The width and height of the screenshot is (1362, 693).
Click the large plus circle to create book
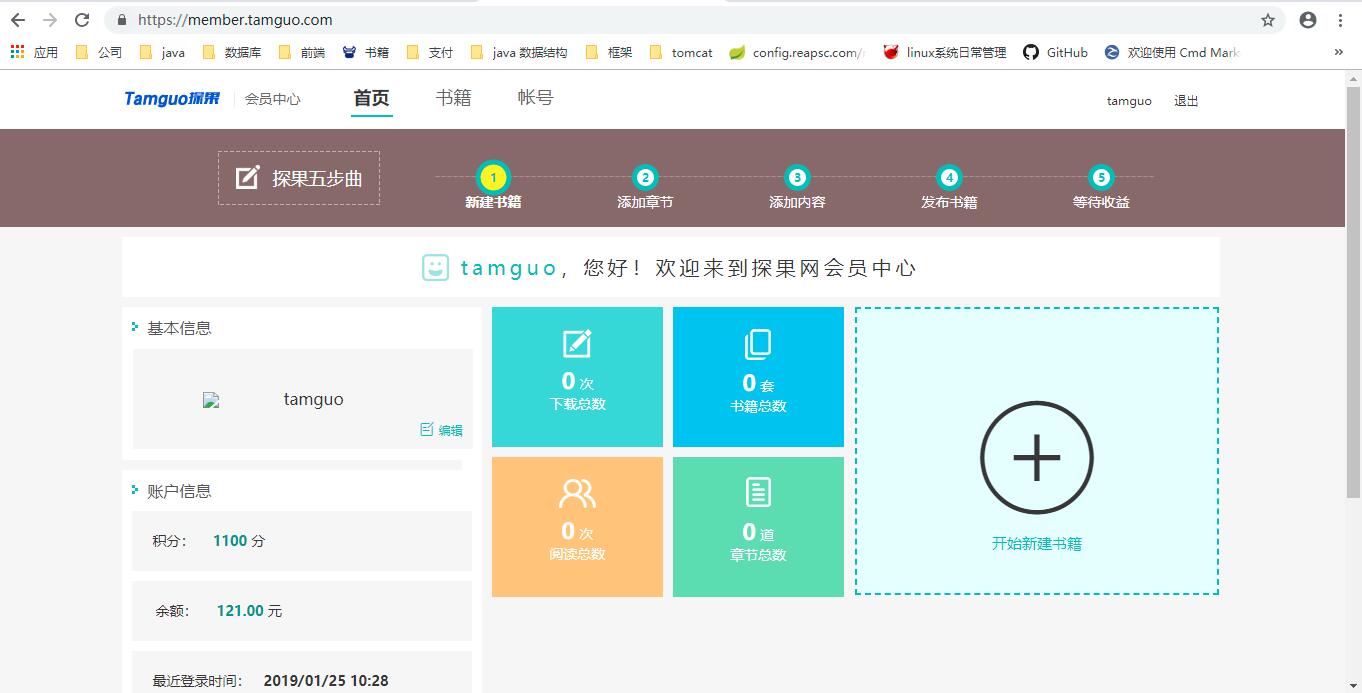coord(1037,458)
